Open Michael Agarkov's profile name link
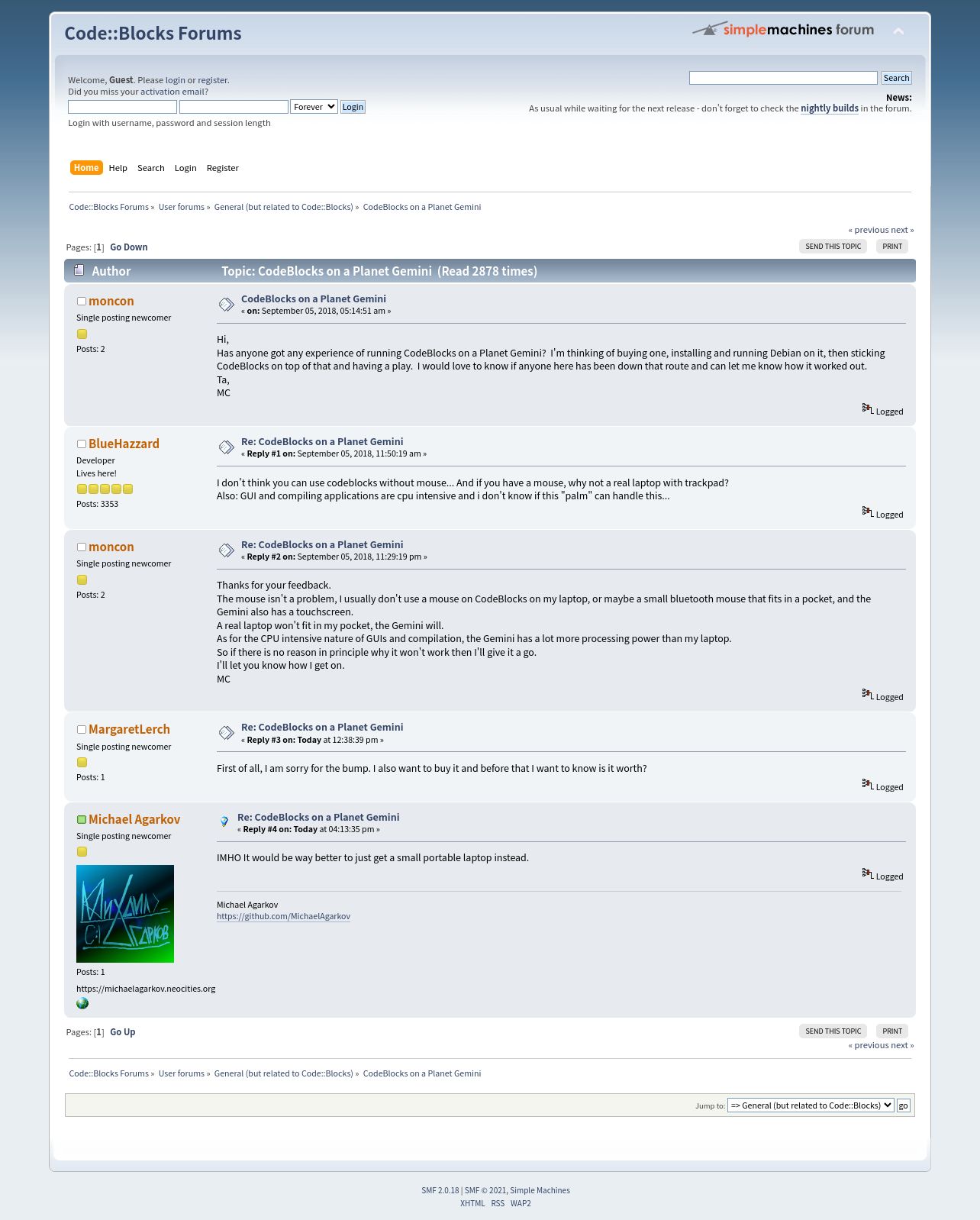Screen dimensions: 980x1220 point(134,820)
